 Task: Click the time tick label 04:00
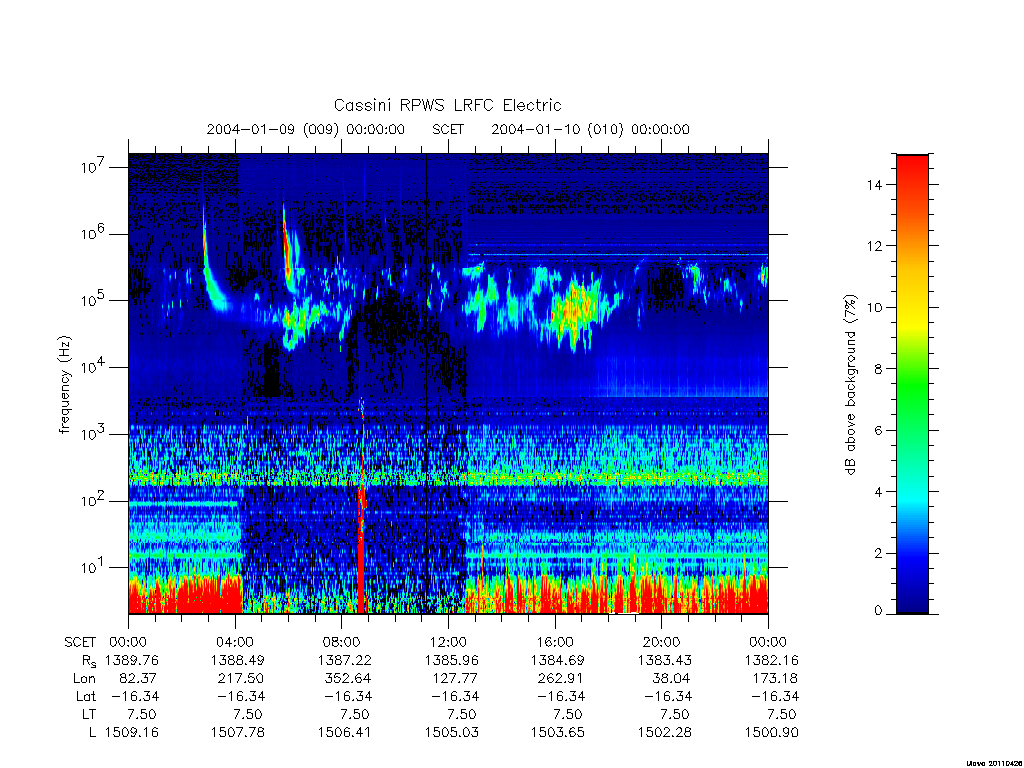point(234,642)
